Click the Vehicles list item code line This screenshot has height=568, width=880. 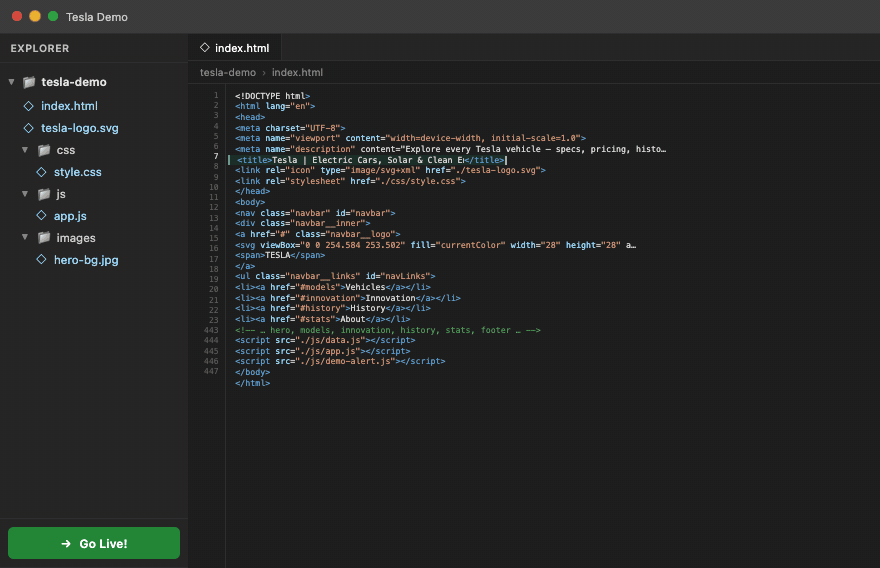click(333, 287)
